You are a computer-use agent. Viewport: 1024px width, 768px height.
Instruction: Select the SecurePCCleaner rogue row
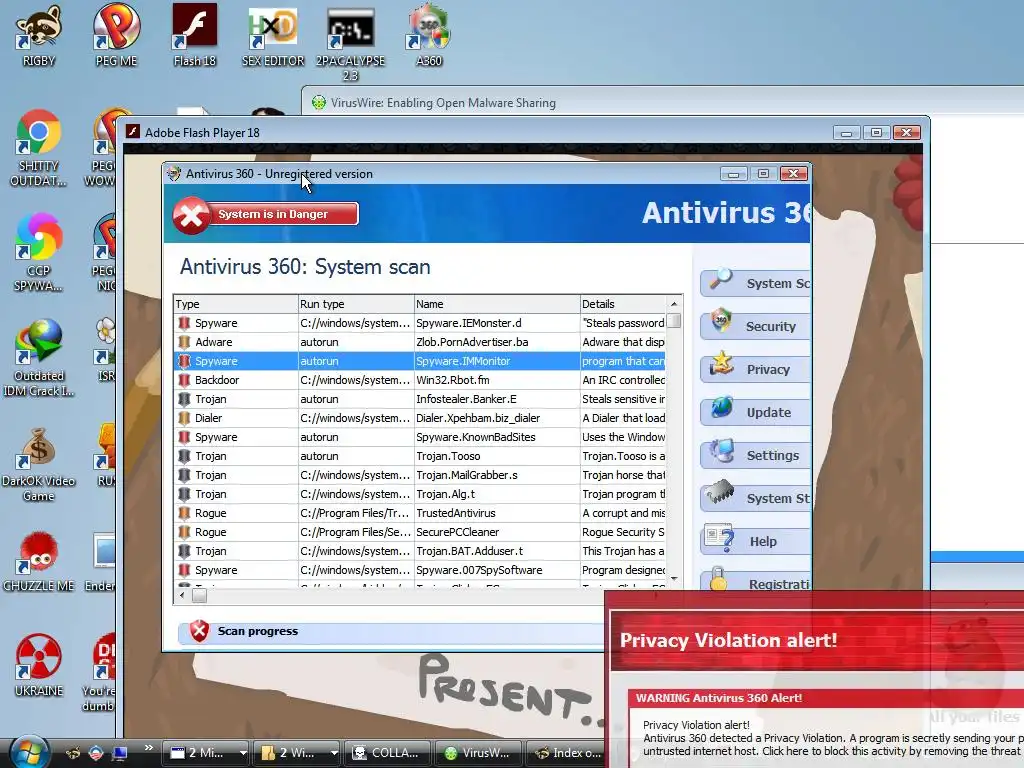tap(420, 532)
